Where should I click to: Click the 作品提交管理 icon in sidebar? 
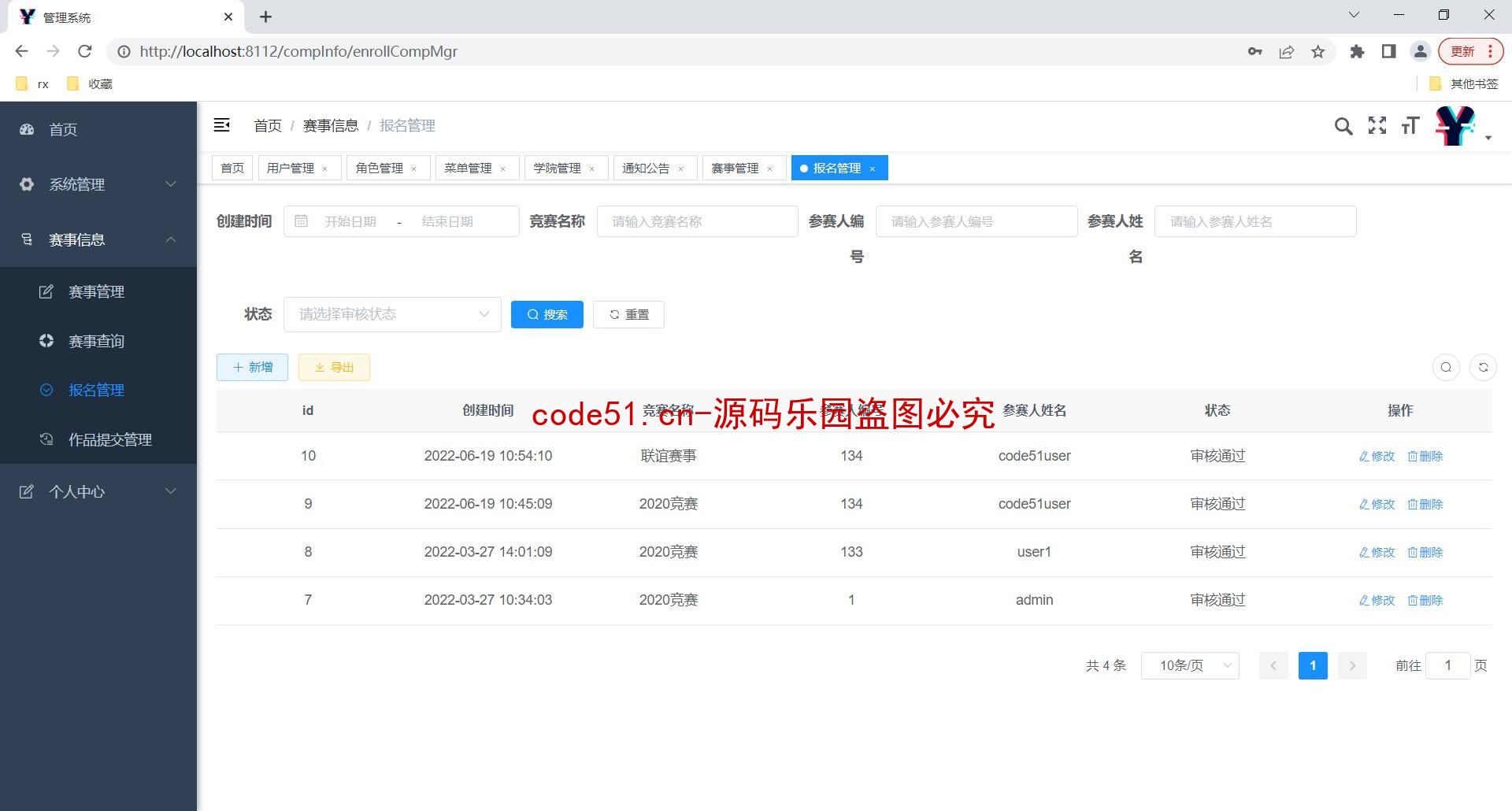click(46, 439)
